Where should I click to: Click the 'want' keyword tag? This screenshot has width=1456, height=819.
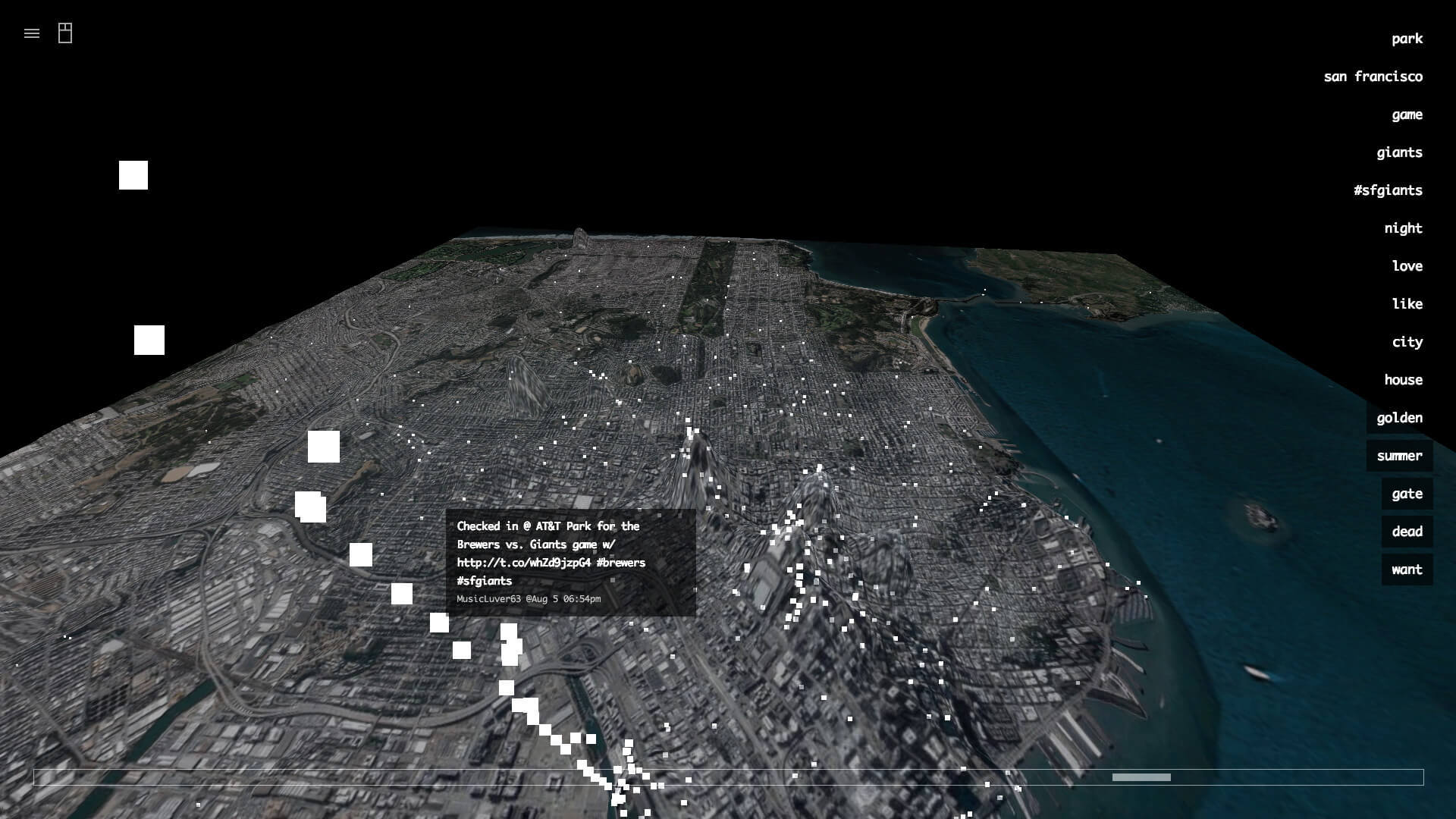[x=1407, y=570]
